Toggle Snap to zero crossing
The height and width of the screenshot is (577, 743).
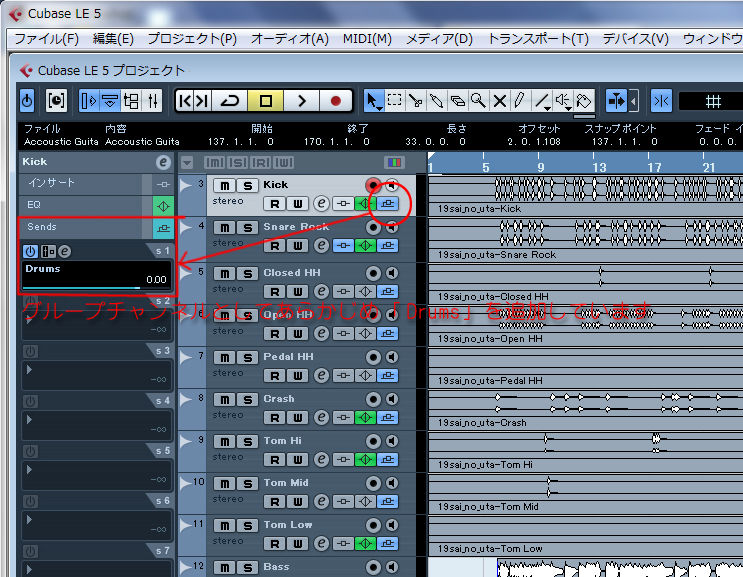coord(661,101)
